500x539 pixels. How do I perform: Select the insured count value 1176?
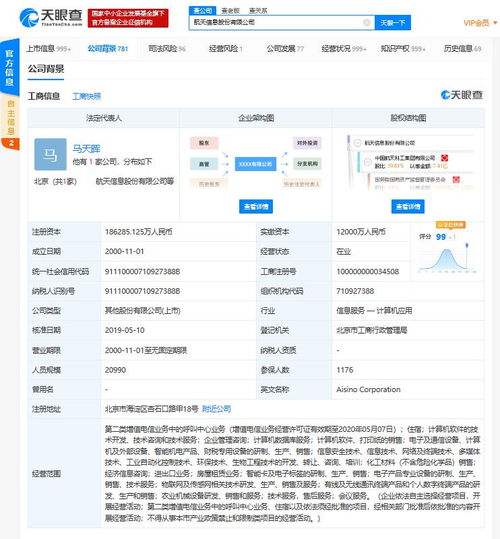(x=345, y=370)
